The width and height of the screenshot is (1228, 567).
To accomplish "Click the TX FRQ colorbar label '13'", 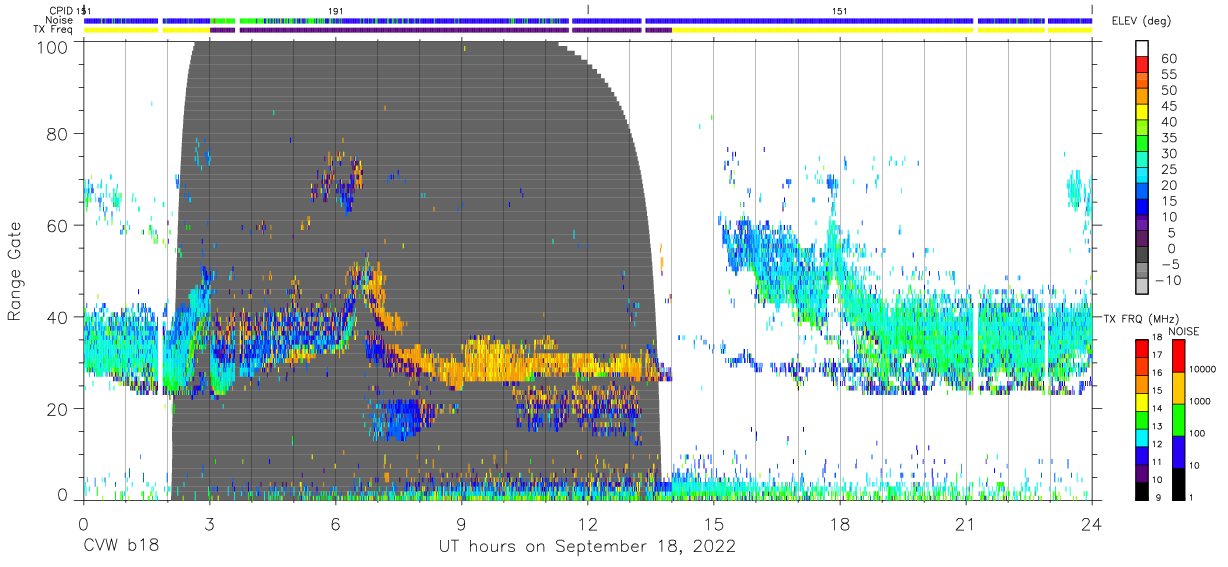I will [1155, 427].
